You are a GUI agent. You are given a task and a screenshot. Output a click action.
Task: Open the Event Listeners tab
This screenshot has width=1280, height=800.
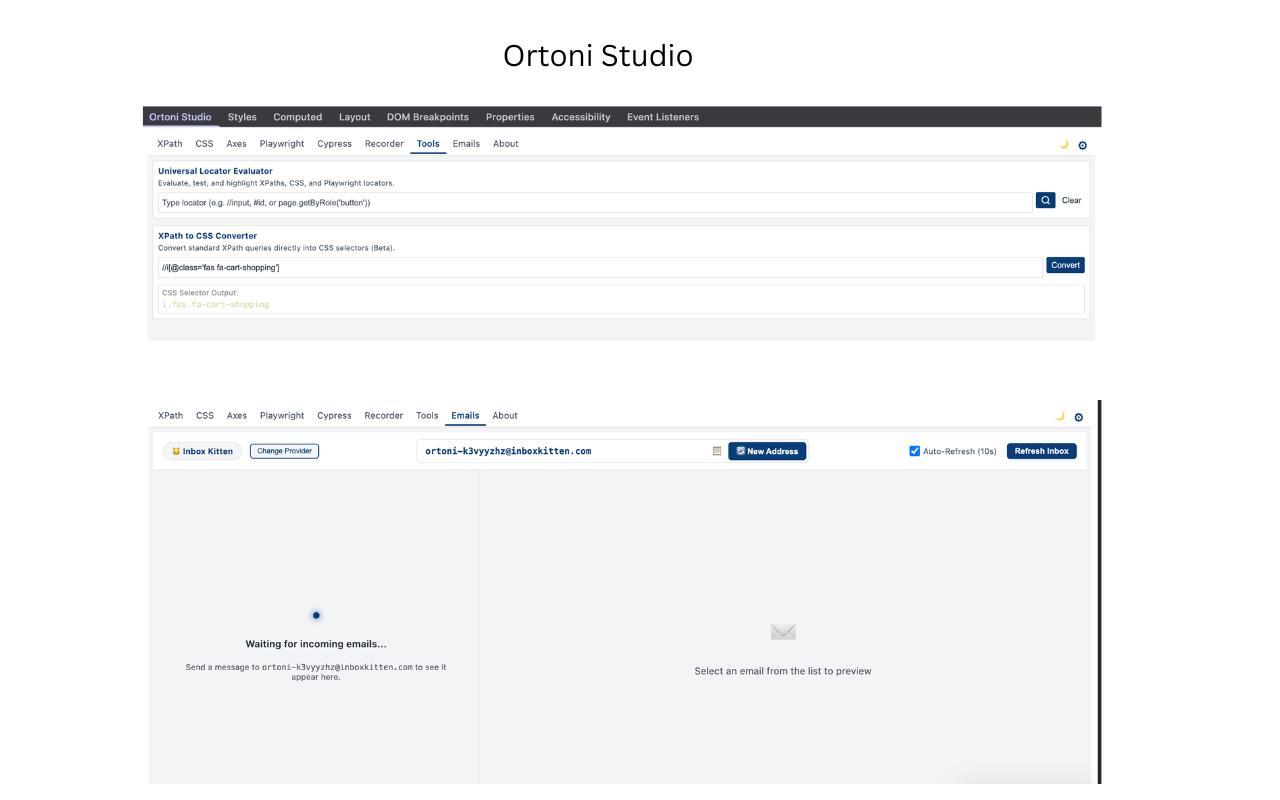click(x=663, y=117)
